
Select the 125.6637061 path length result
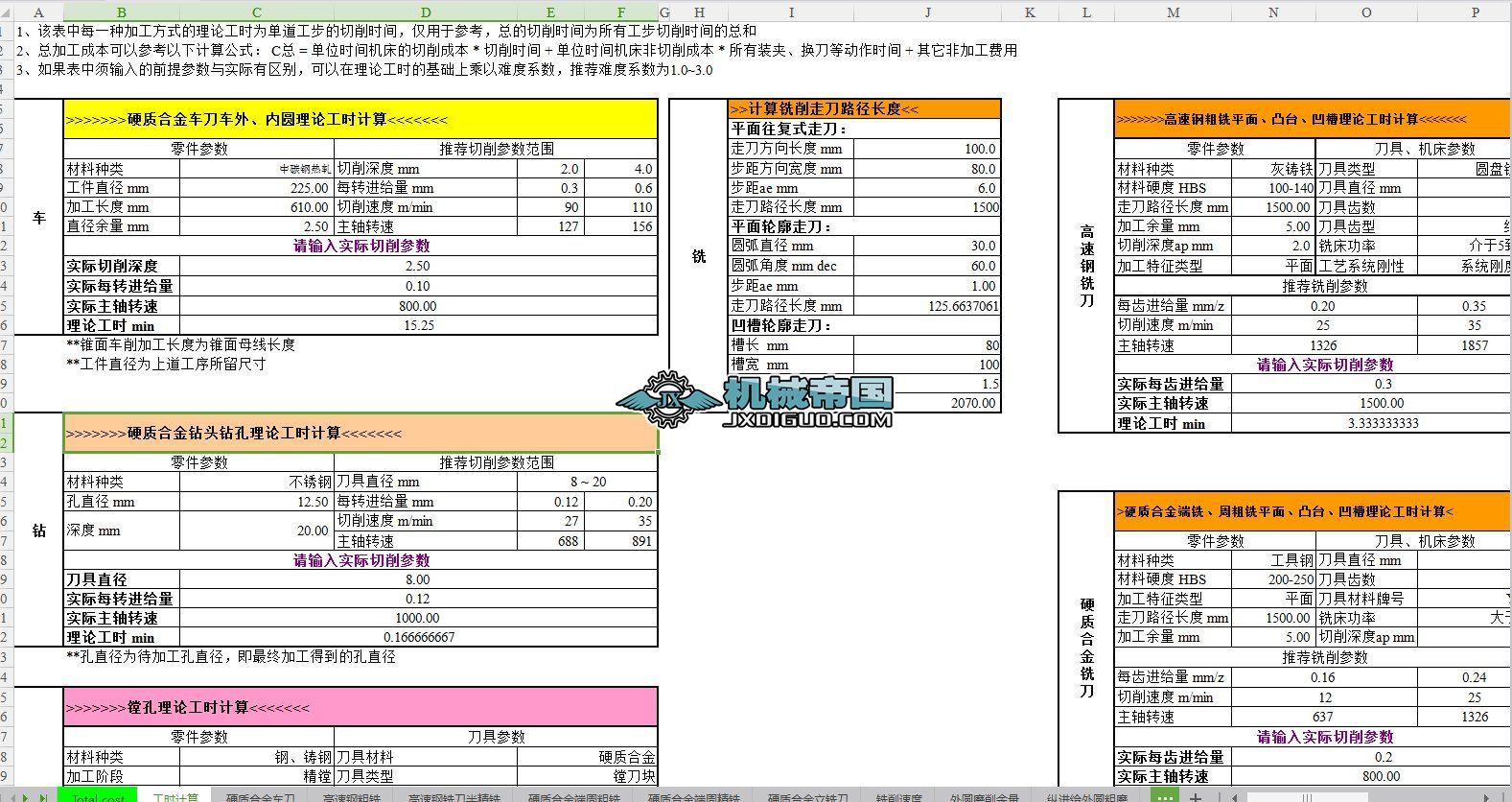927,306
